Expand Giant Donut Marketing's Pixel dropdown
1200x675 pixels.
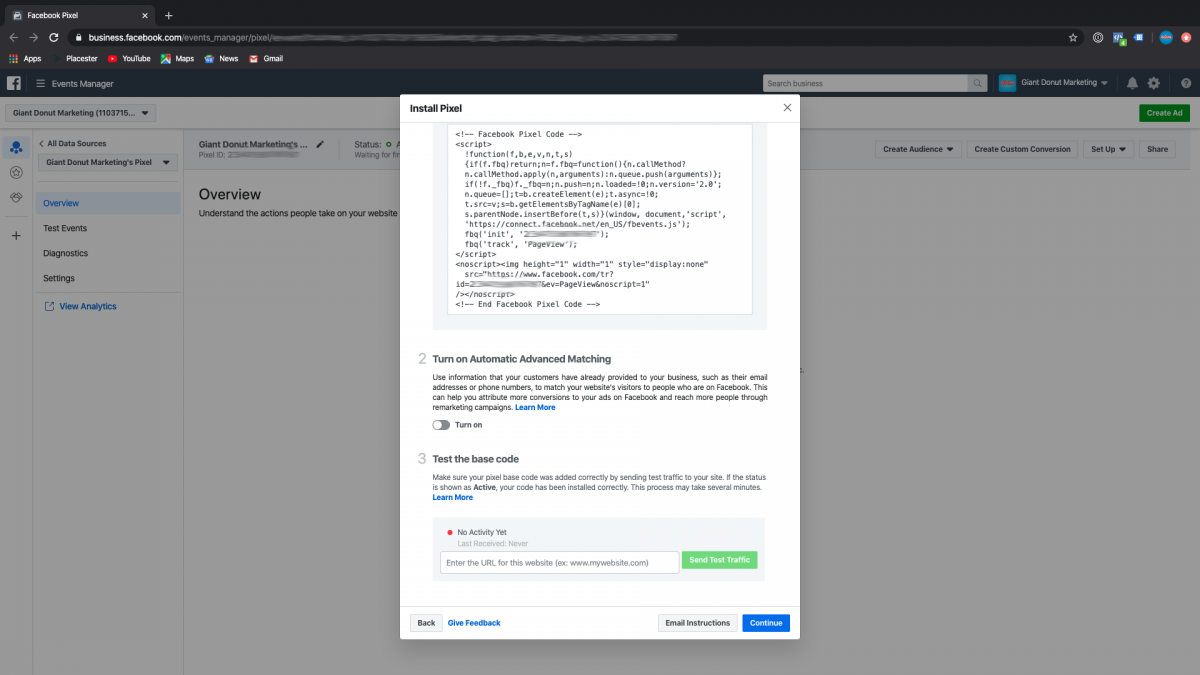[x=107, y=162]
